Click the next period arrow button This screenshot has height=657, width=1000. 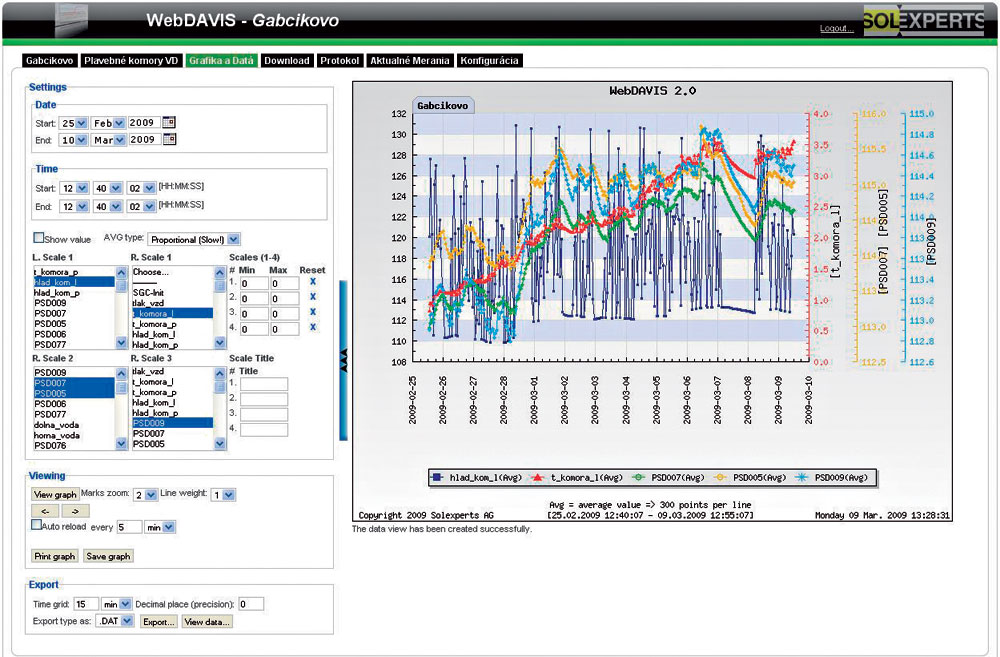(x=74, y=511)
